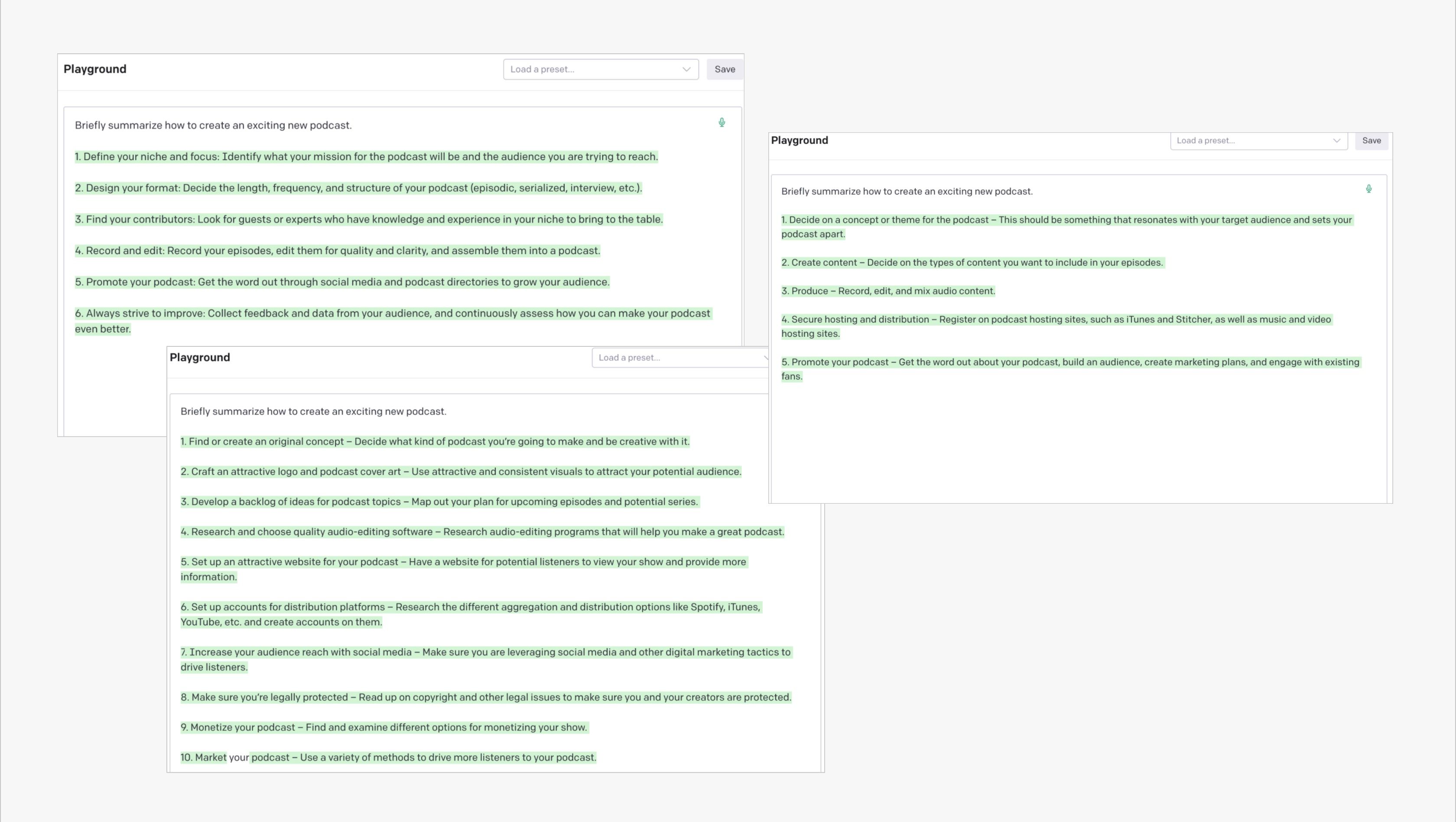Place cursor in 'Always strive to improve' line

click(x=392, y=314)
